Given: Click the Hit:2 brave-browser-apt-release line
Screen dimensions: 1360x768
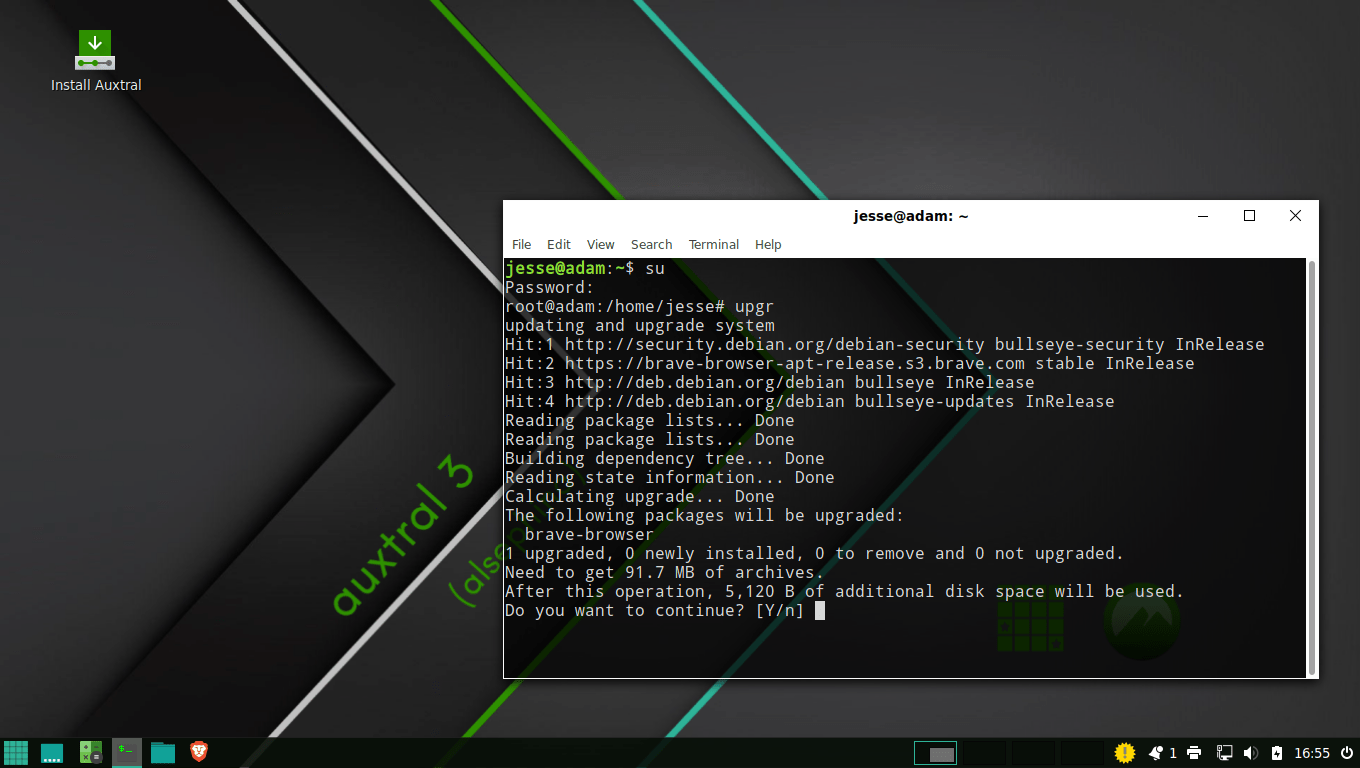Looking at the screenshot, I should click(850, 363).
